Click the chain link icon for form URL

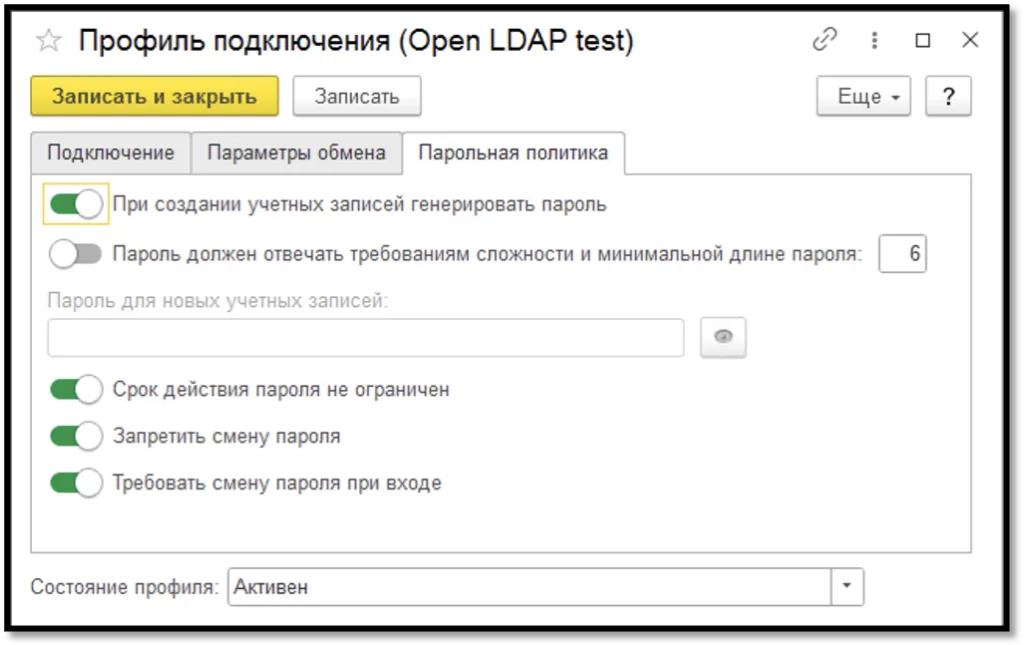(x=824, y=40)
